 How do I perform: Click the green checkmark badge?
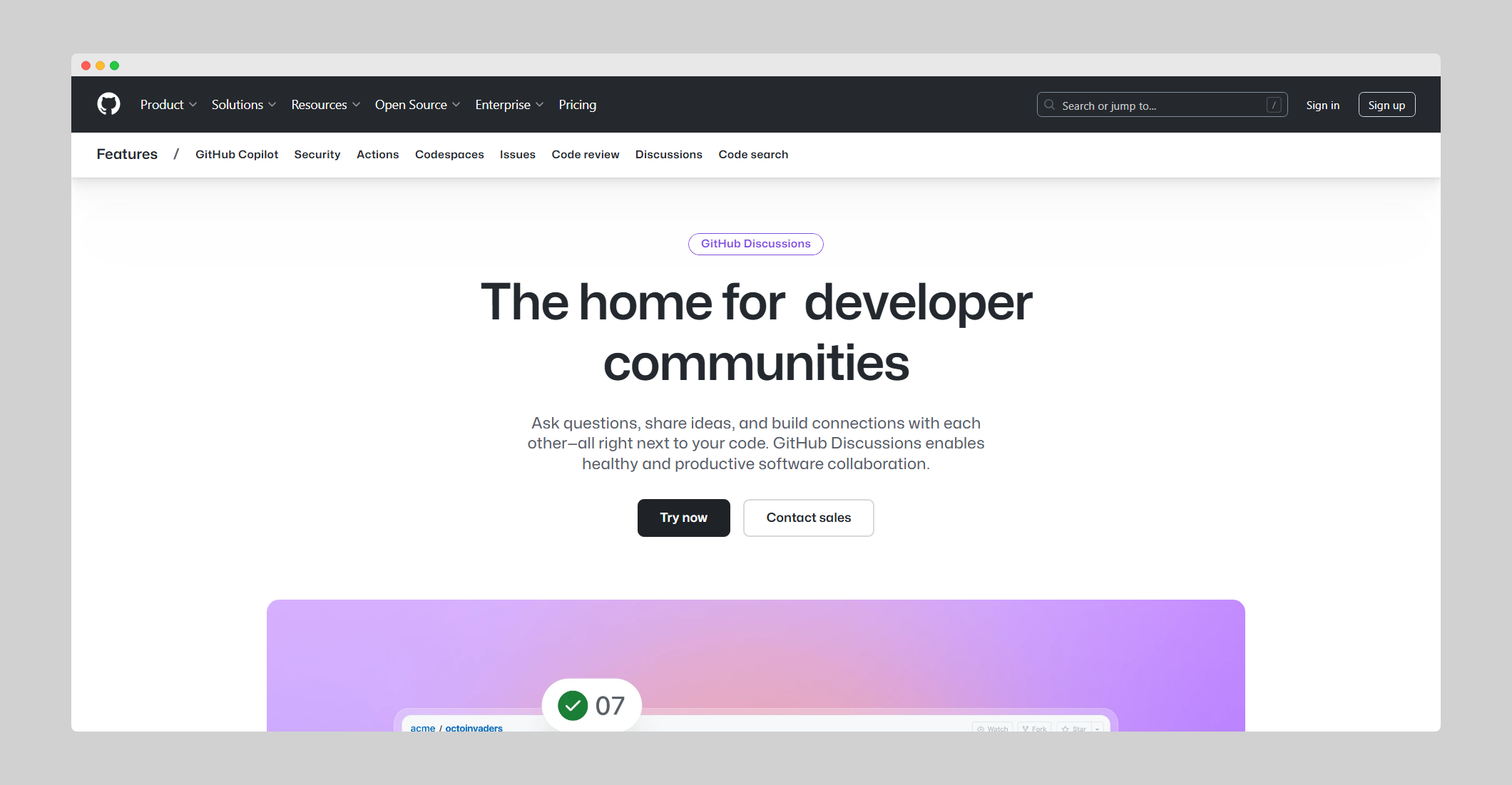[573, 705]
